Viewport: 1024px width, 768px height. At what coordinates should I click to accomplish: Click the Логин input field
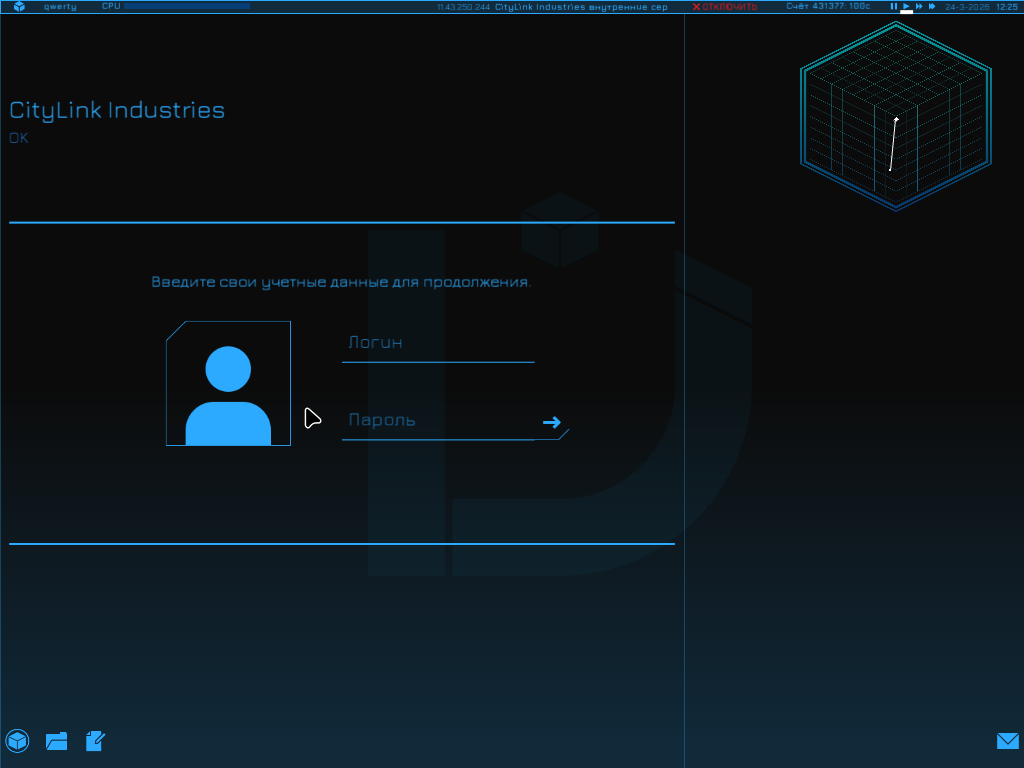pyautogui.click(x=438, y=343)
